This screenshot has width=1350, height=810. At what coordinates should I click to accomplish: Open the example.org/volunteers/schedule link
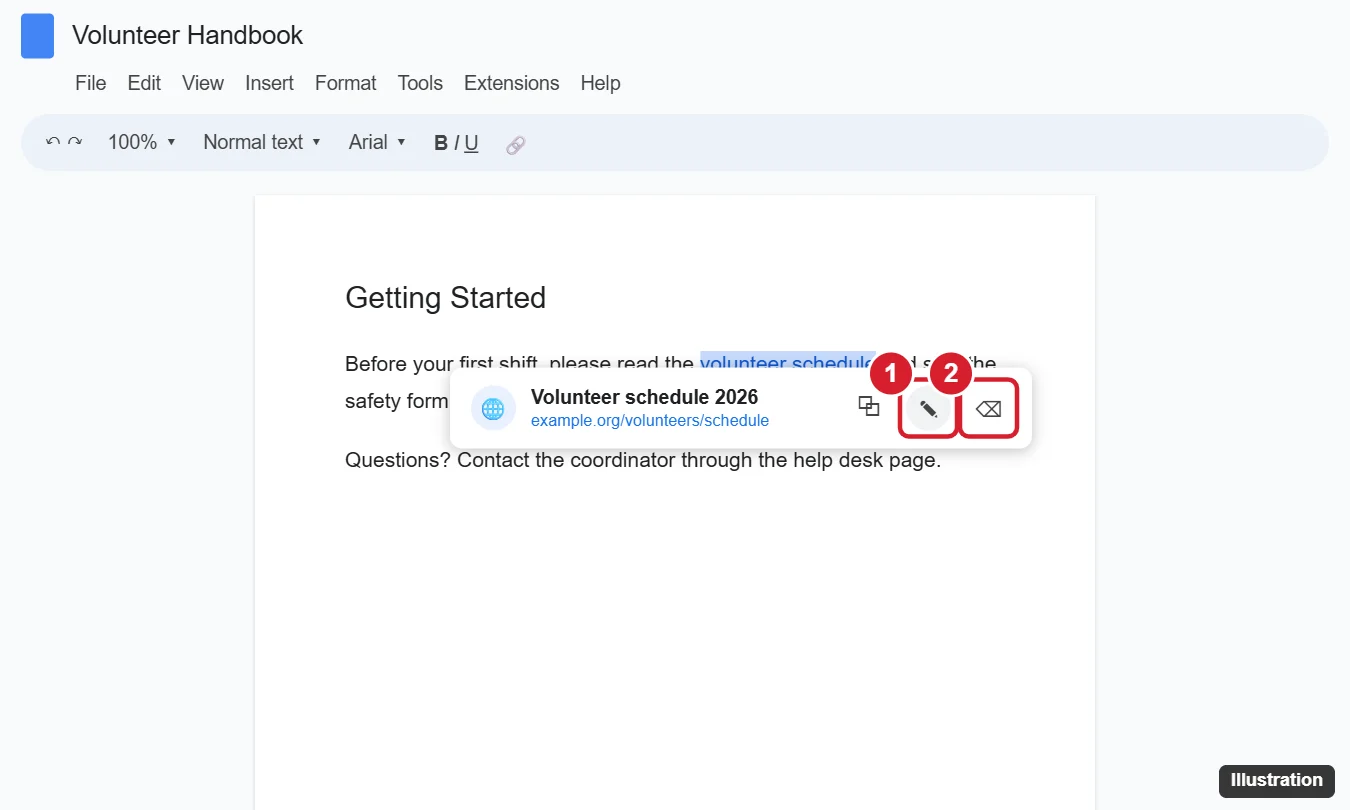tap(650, 421)
